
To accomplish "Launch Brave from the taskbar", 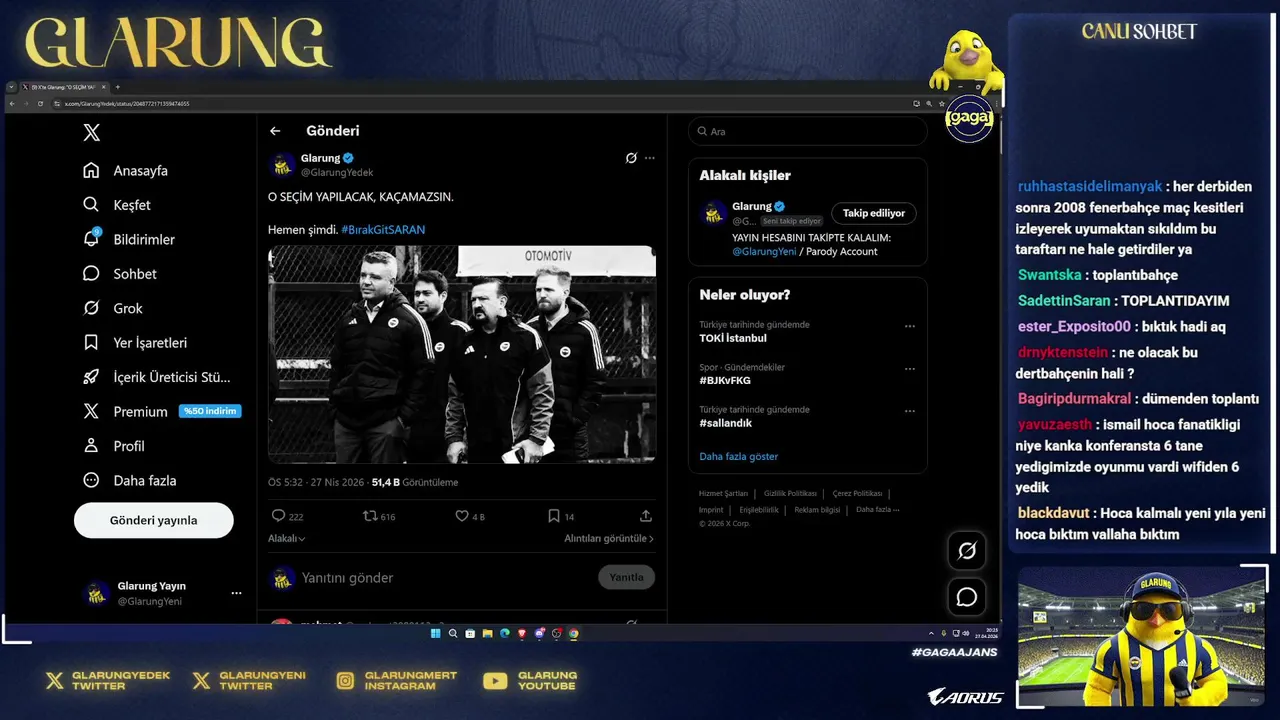I will [522, 633].
